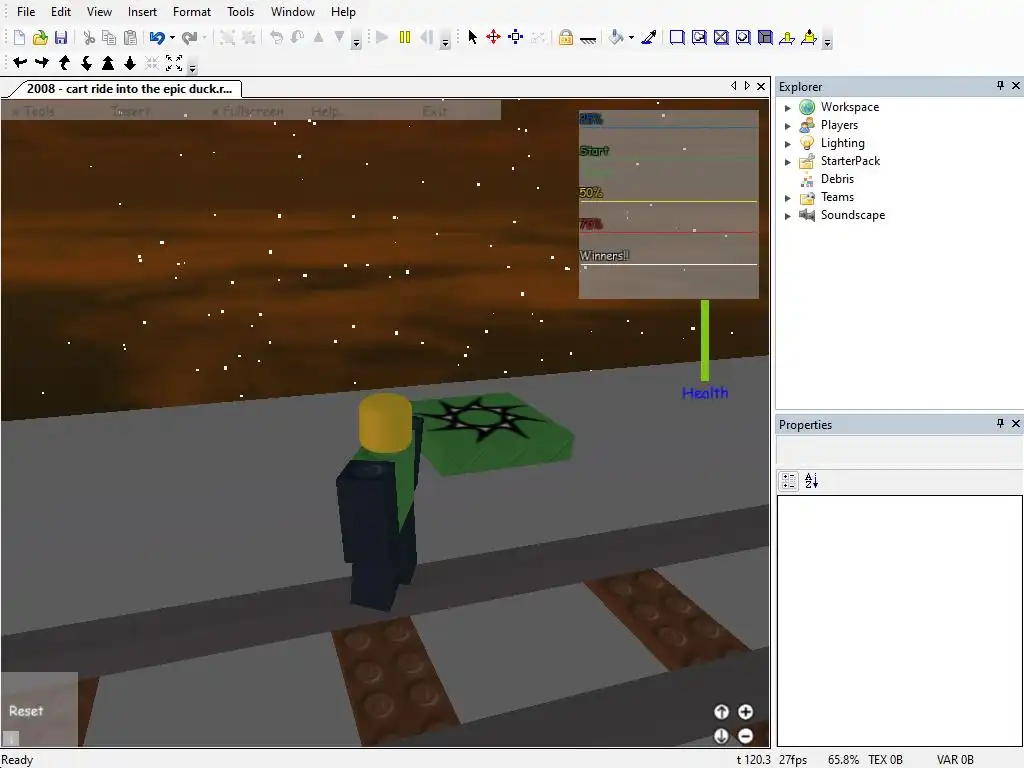This screenshot has width=1024, height=768.
Task: Select the Debris item in Explorer
Action: 837,179
